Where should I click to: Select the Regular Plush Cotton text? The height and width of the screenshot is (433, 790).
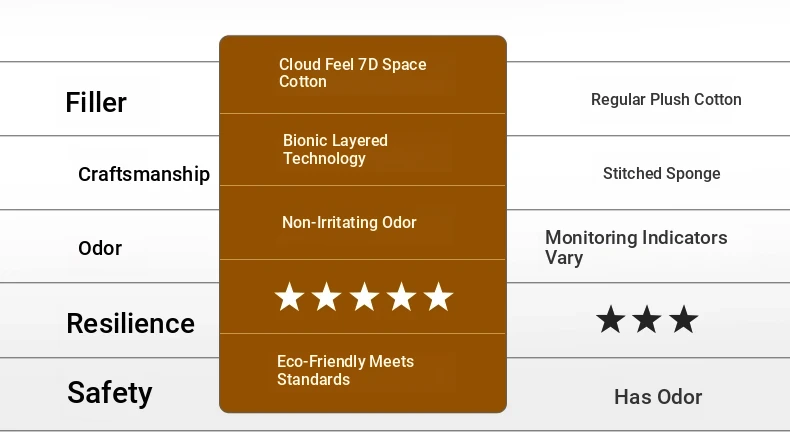pos(666,99)
